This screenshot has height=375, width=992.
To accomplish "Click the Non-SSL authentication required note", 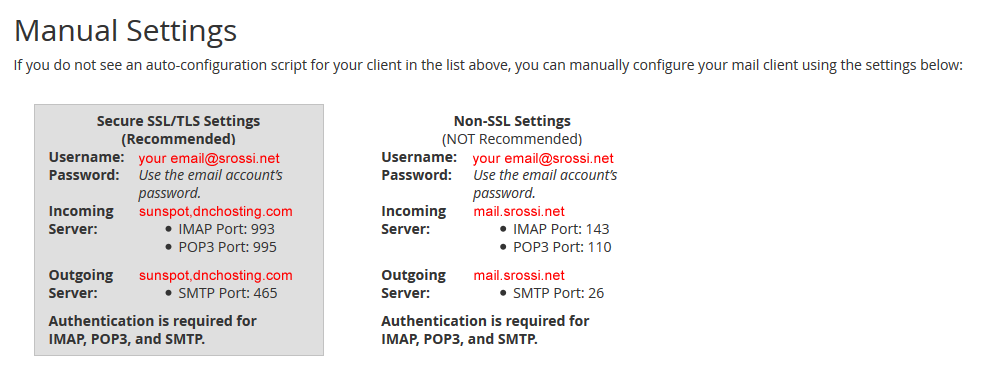I will tap(485, 330).
